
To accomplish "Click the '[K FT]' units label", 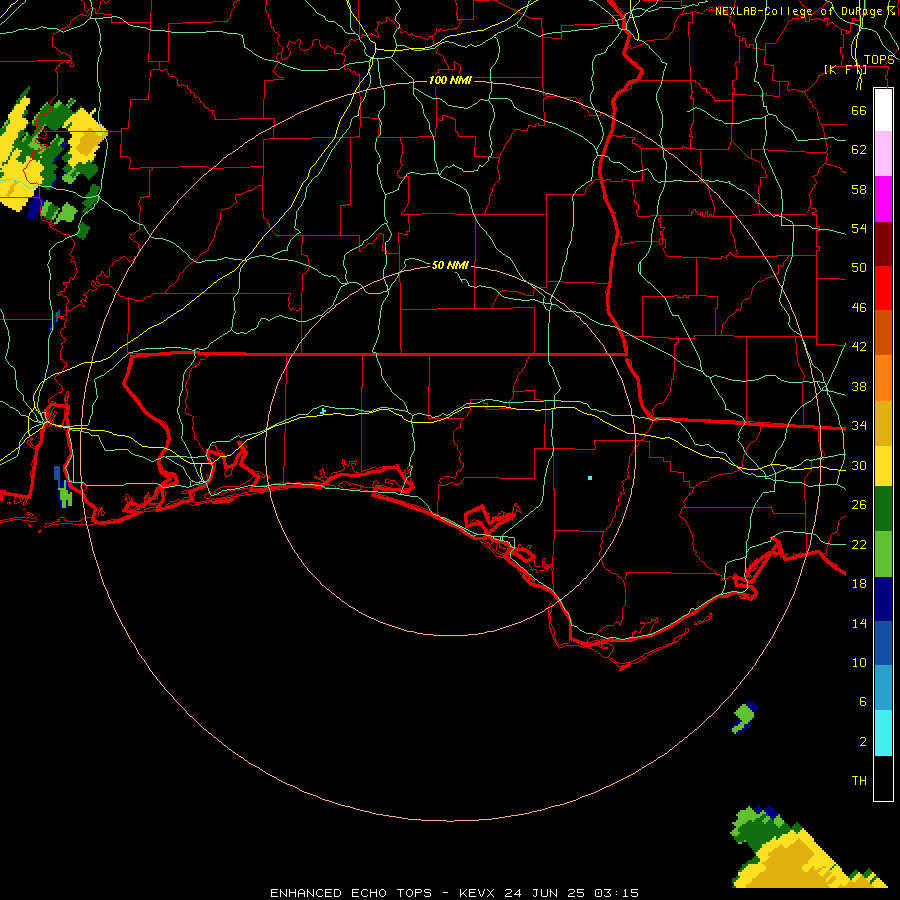I will [x=845, y=70].
